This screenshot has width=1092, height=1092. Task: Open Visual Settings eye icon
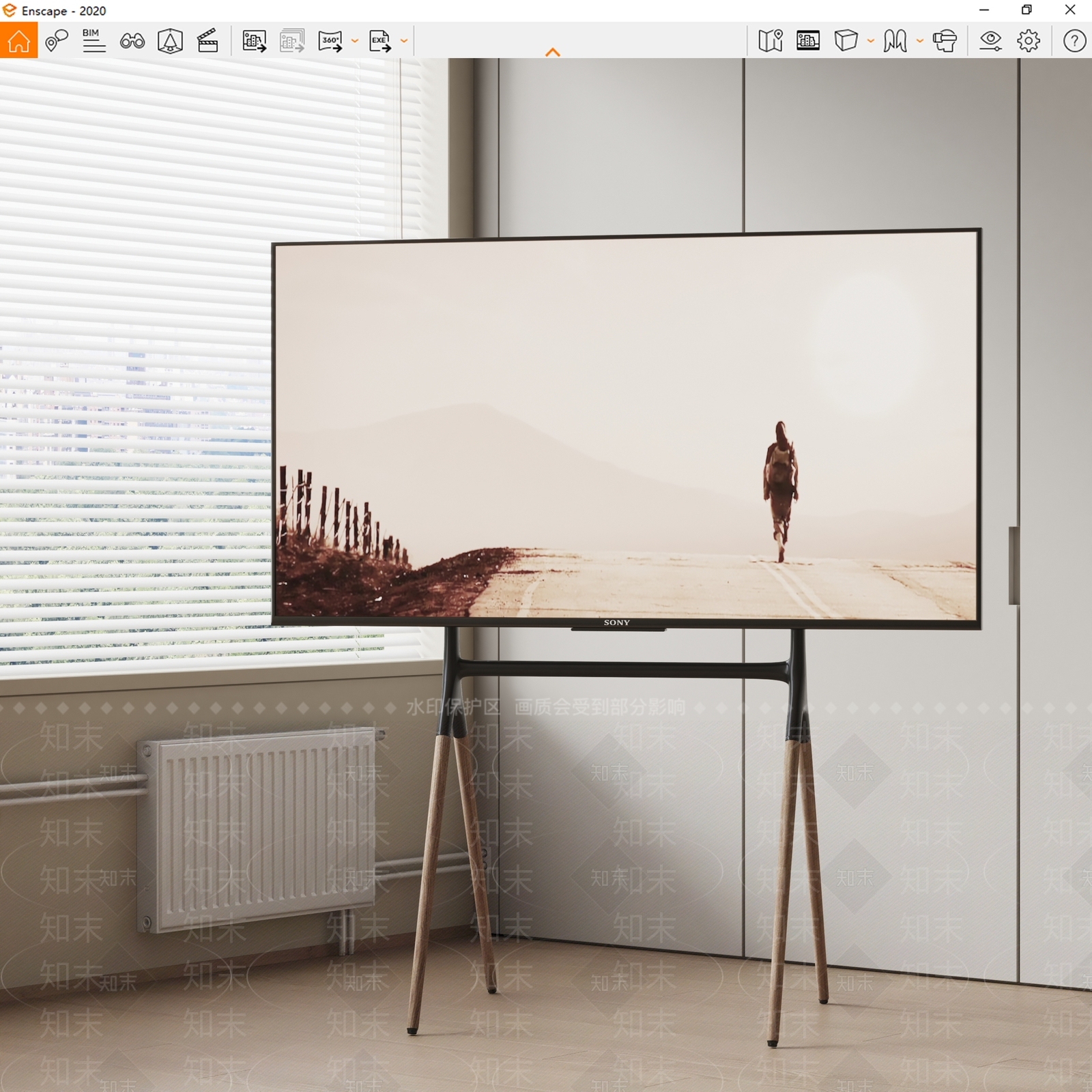tap(990, 41)
